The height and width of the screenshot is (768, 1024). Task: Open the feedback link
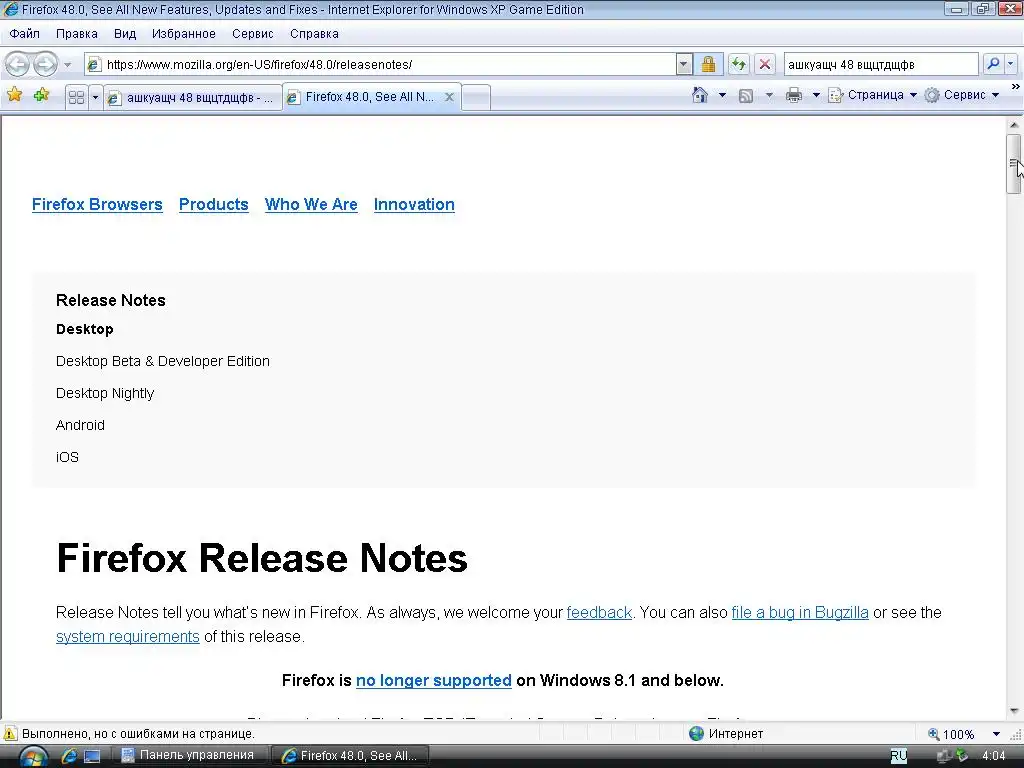click(x=599, y=613)
